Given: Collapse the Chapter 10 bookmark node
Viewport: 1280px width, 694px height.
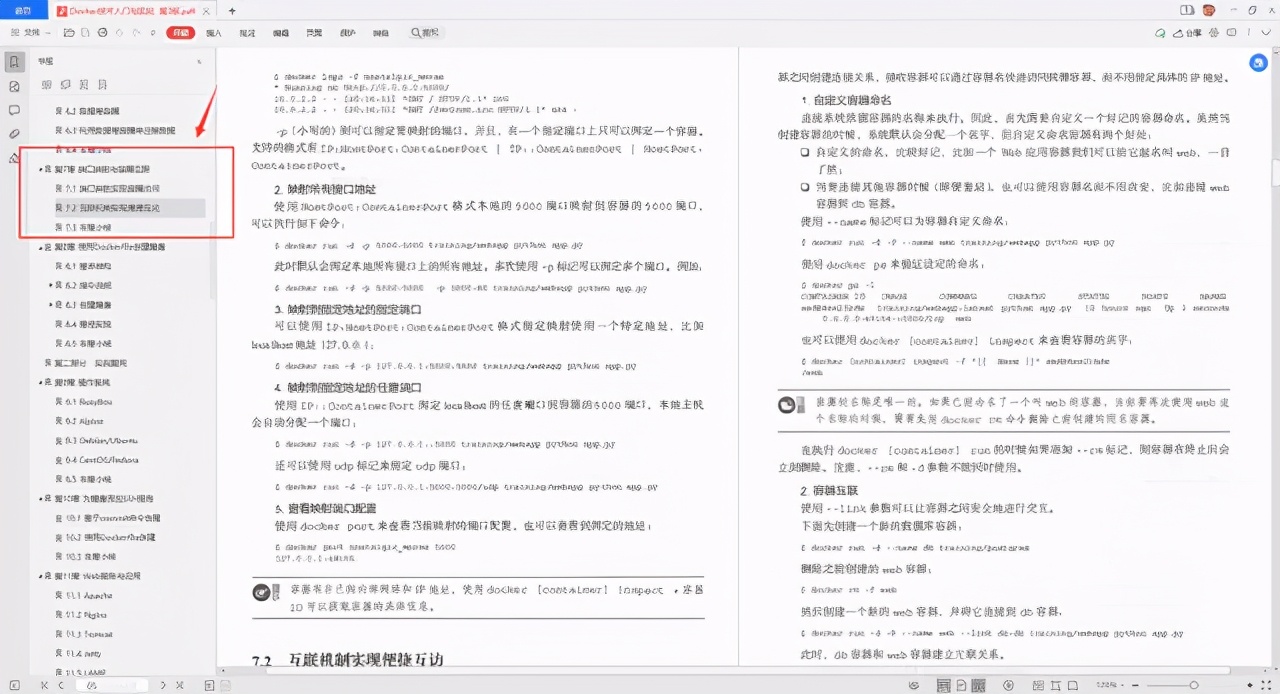Looking at the screenshot, I should tap(41, 498).
